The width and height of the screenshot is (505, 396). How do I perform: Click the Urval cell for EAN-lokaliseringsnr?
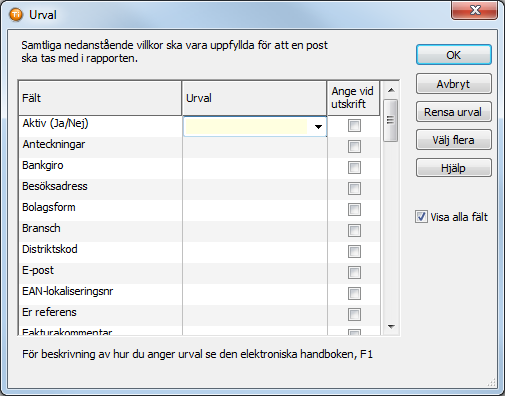tap(255, 294)
